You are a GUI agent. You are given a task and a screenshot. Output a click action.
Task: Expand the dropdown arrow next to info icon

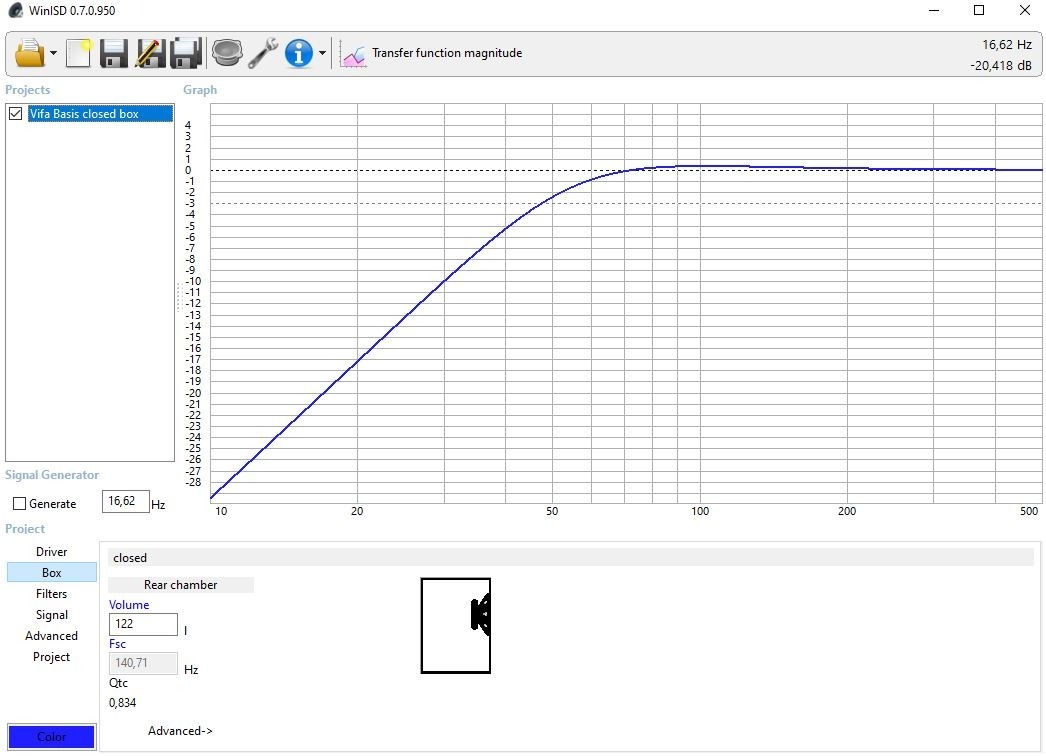(x=322, y=53)
